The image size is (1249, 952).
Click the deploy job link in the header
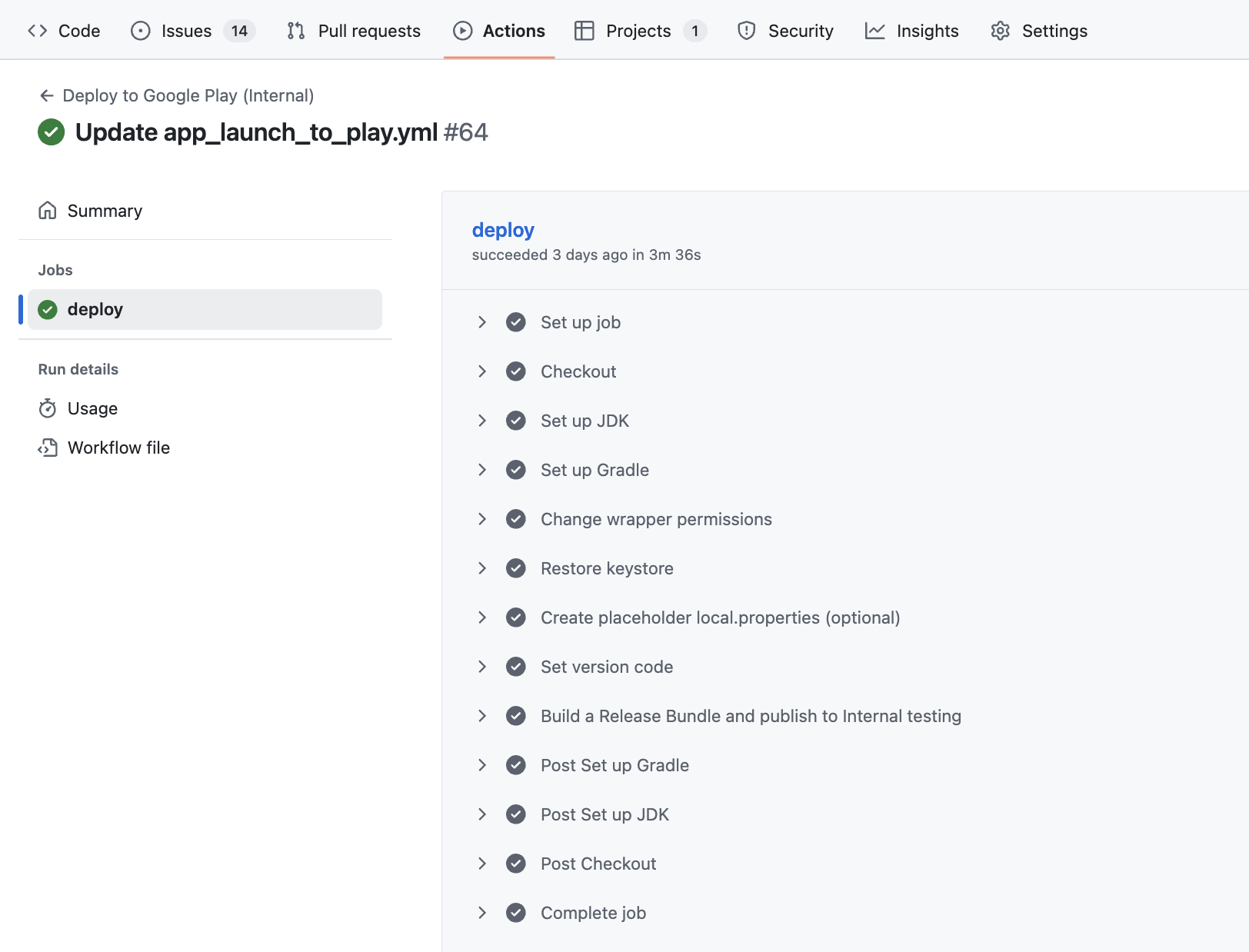[503, 229]
